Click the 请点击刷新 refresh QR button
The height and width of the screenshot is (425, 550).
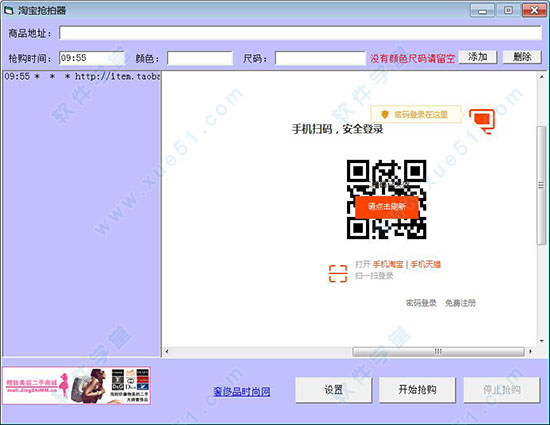[x=387, y=206]
